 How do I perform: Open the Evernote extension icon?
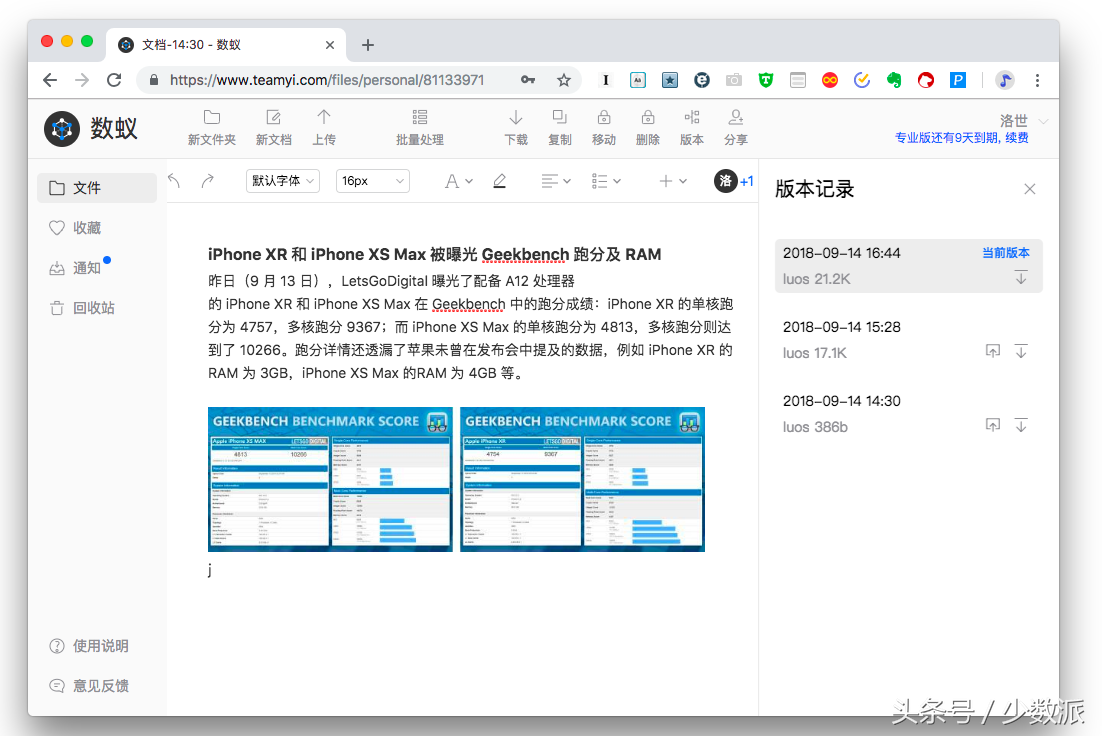[x=894, y=80]
